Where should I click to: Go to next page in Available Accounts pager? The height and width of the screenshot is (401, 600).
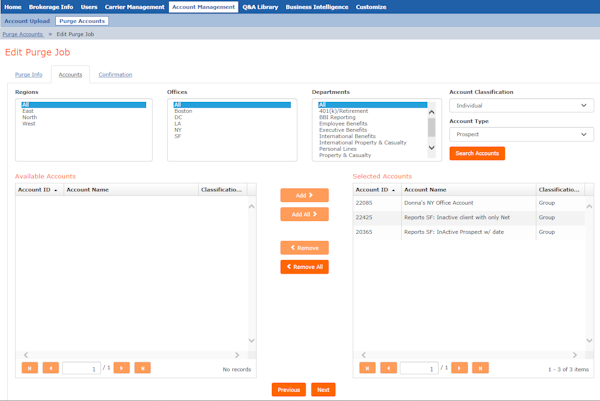pos(122,368)
